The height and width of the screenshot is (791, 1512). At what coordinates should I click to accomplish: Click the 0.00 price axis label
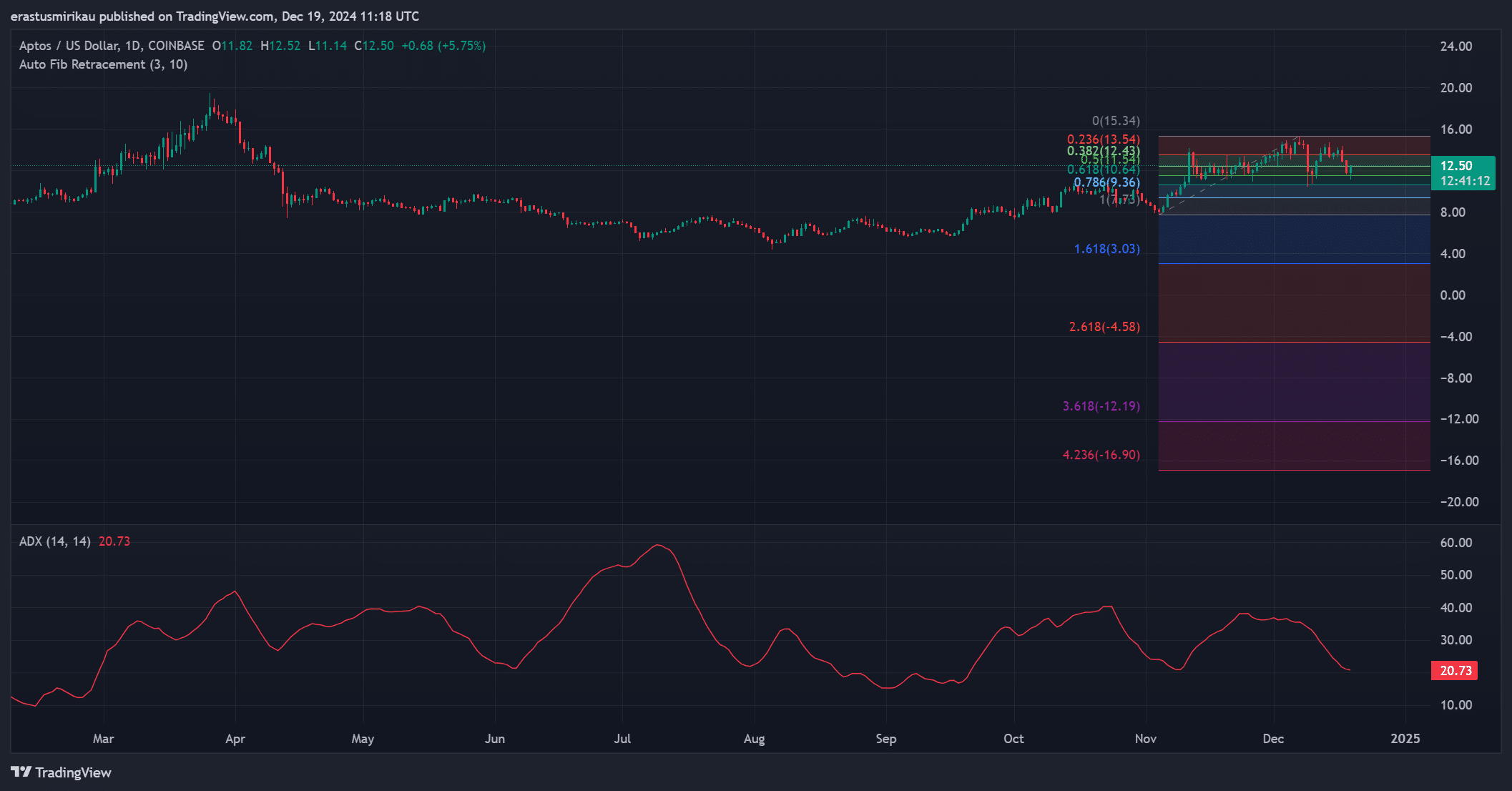tap(1453, 295)
